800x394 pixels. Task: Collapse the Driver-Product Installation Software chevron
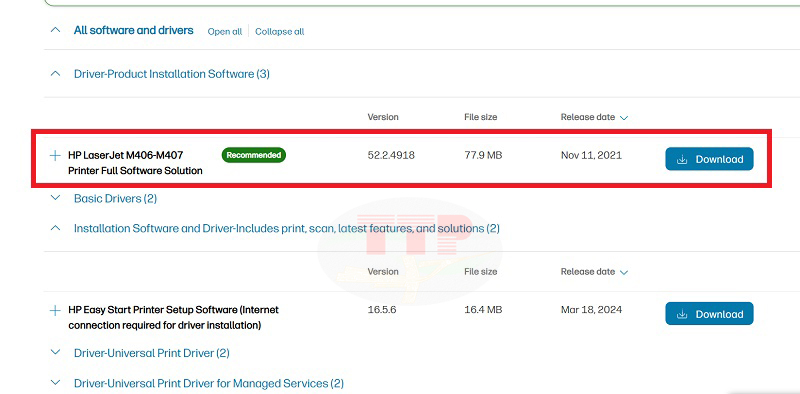55,74
